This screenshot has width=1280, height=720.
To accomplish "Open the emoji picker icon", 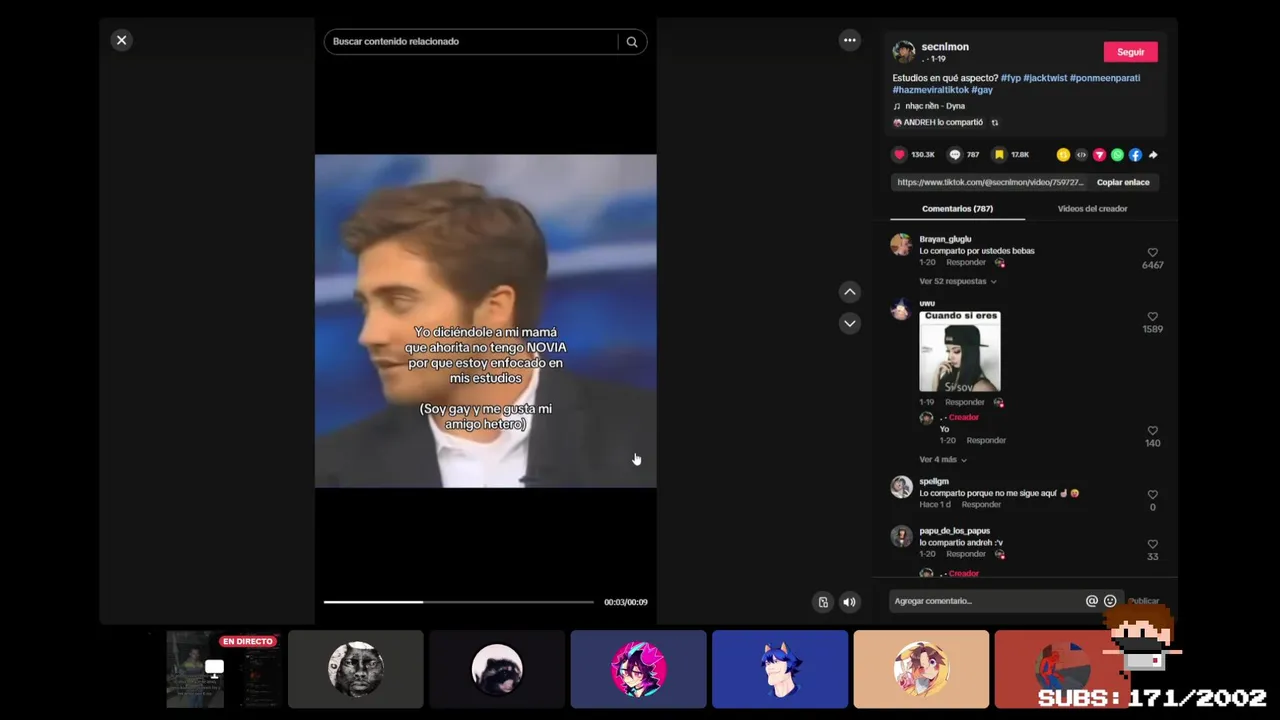I will click(x=1110, y=601).
